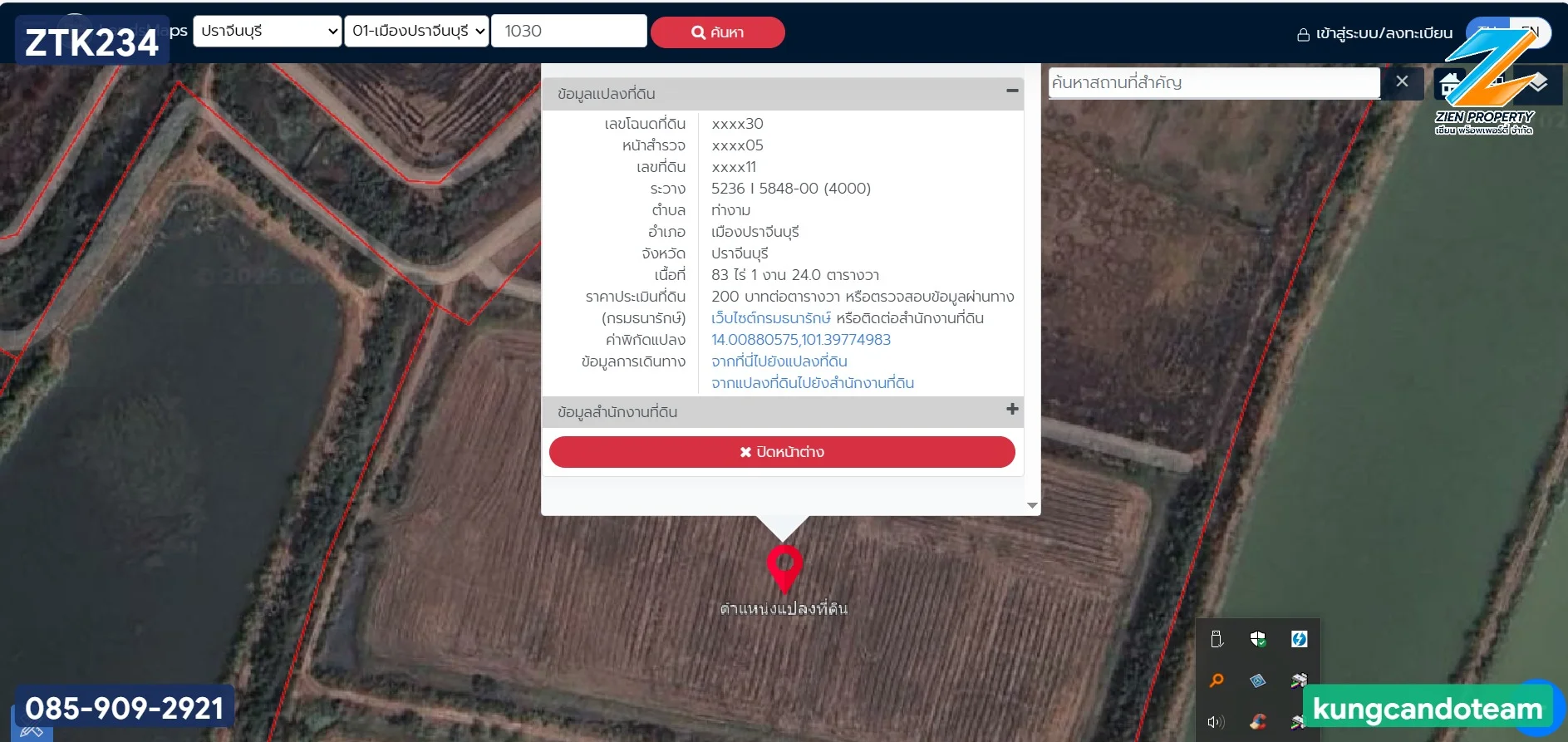The width and height of the screenshot is (1568, 742).
Task: Click the house icon beside the place search
Action: (x=1450, y=84)
